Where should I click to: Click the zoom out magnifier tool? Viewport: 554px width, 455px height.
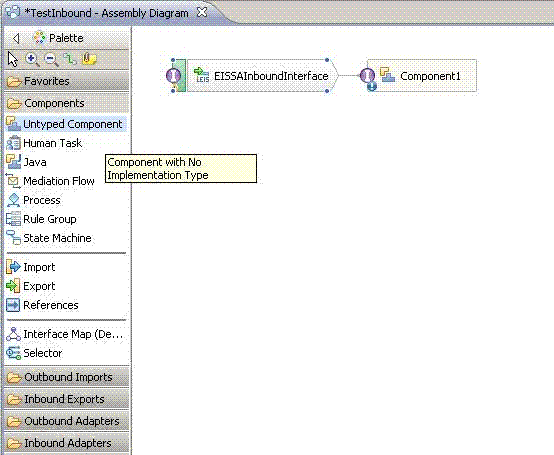[x=52, y=59]
